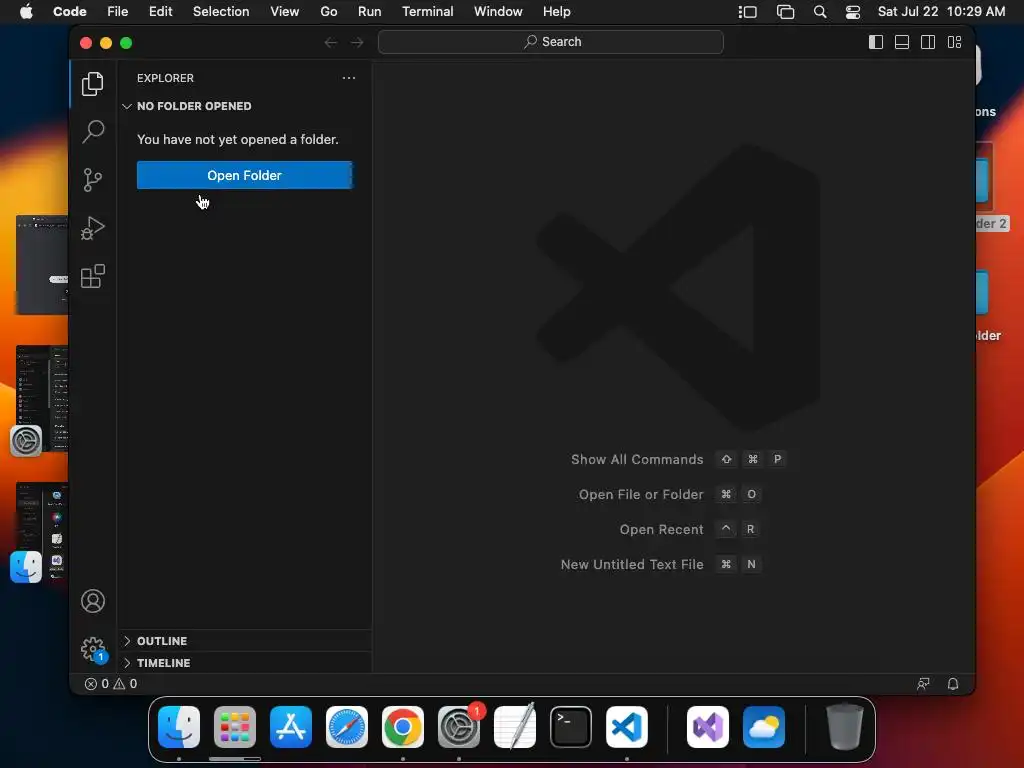
Task: Open the File menu
Action: [x=118, y=12]
